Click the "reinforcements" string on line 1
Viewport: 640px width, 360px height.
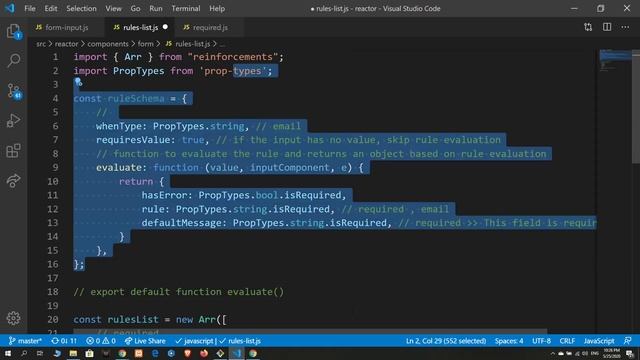pyautogui.click(x=233, y=57)
